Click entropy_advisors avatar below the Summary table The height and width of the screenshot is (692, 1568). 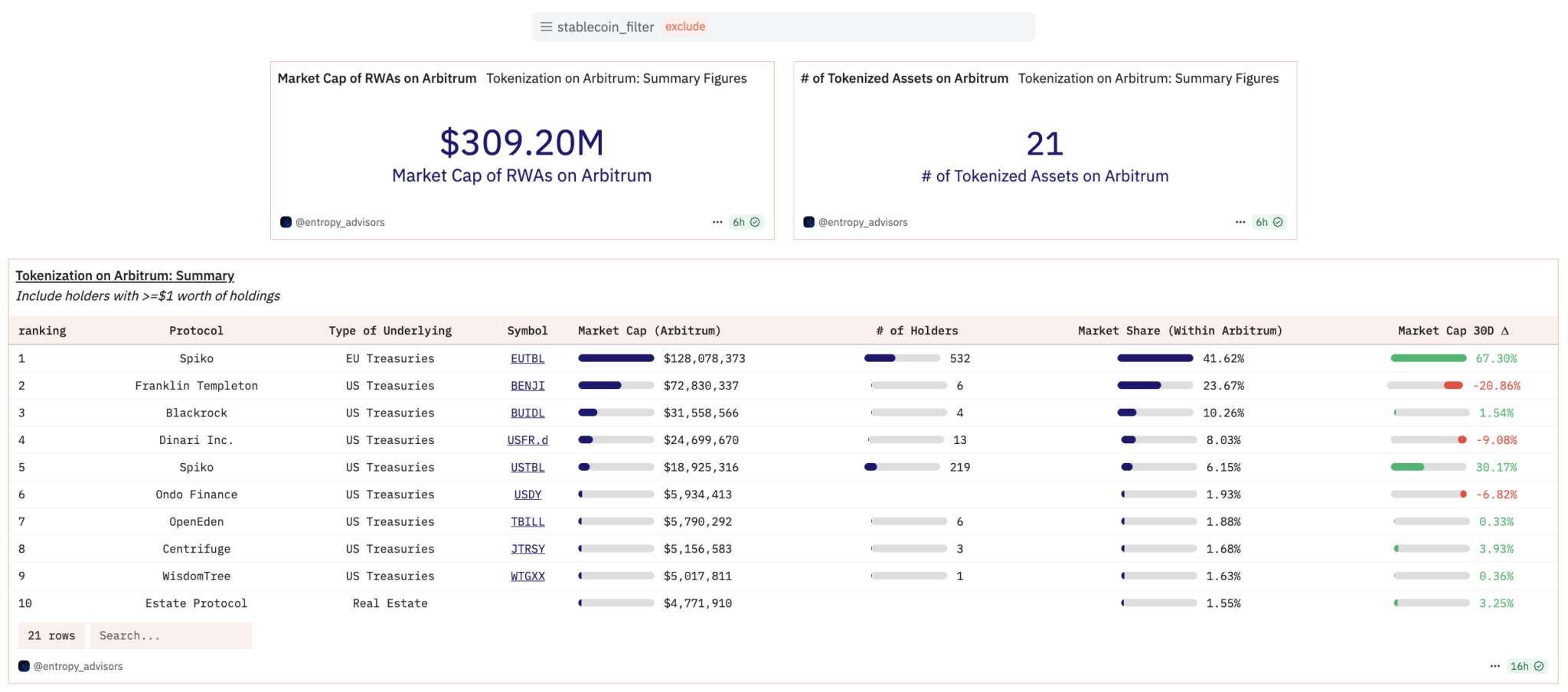pos(24,666)
